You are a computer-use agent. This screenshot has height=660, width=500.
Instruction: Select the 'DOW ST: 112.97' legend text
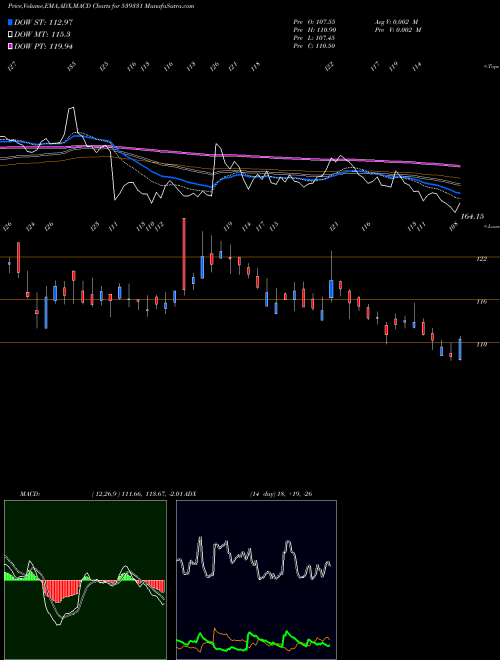[43, 22]
